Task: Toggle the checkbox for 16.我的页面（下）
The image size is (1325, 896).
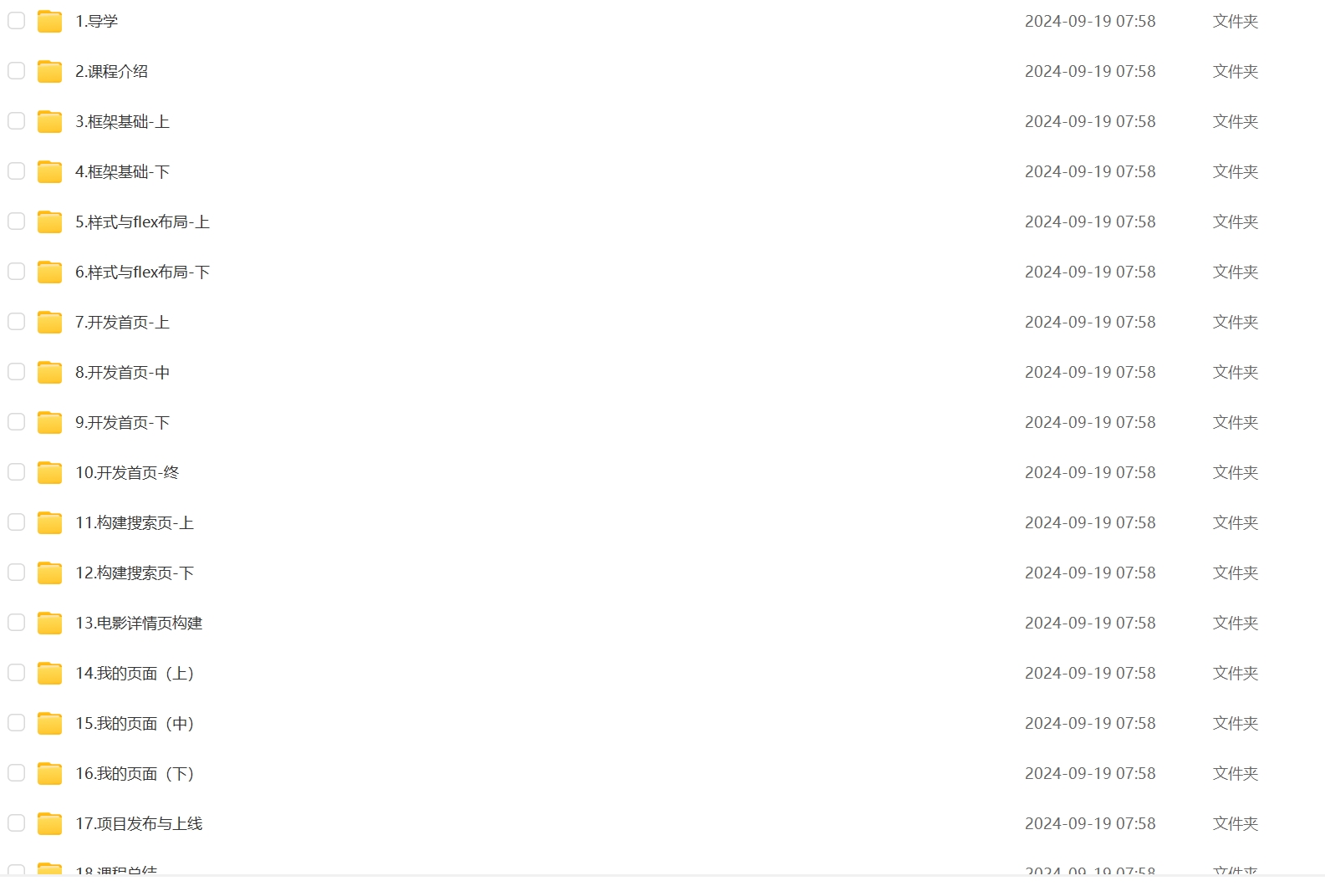Action: [17, 773]
